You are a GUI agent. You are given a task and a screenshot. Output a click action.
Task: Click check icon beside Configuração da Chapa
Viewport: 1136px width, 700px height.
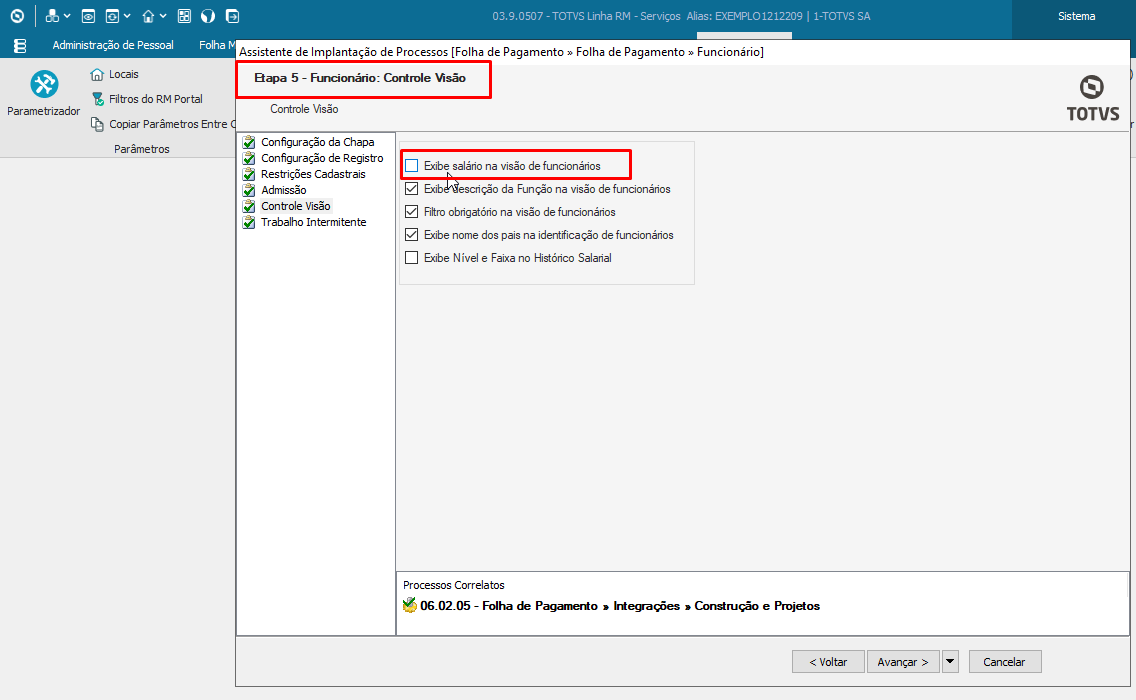pyautogui.click(x=249, y=142)
